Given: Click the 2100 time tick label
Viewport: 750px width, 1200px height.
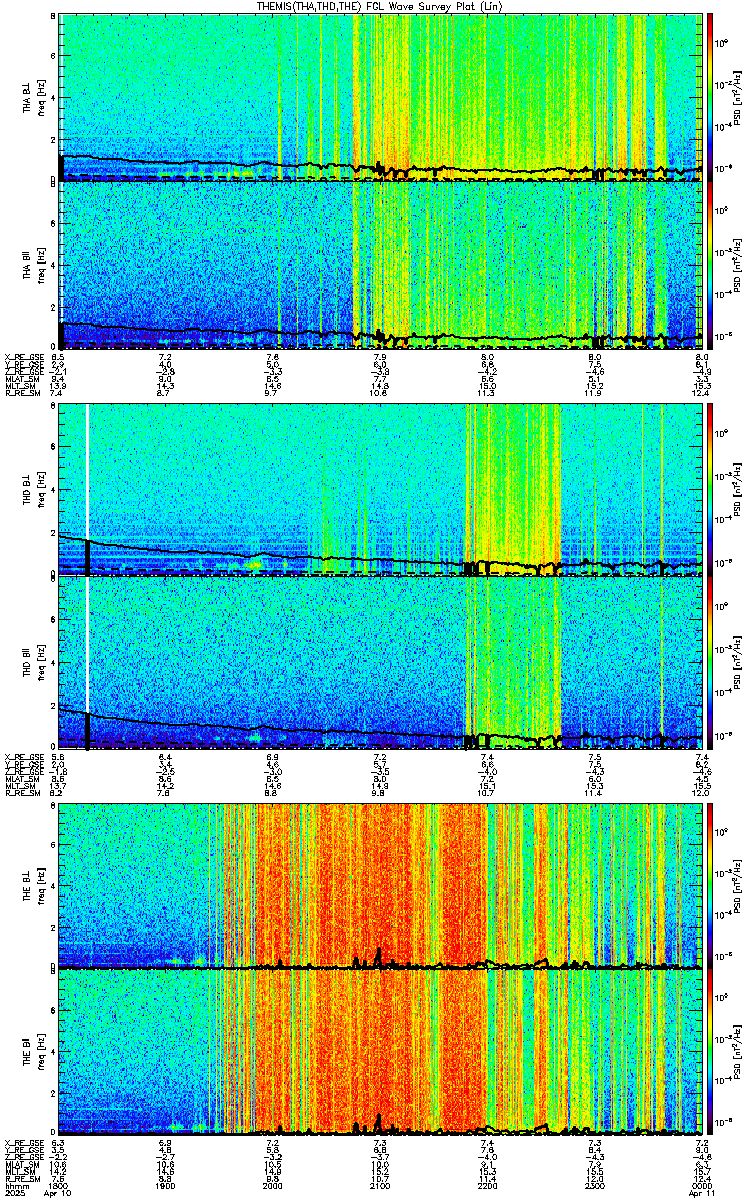Looking at the screenshot, I should tap(379, 1186).
